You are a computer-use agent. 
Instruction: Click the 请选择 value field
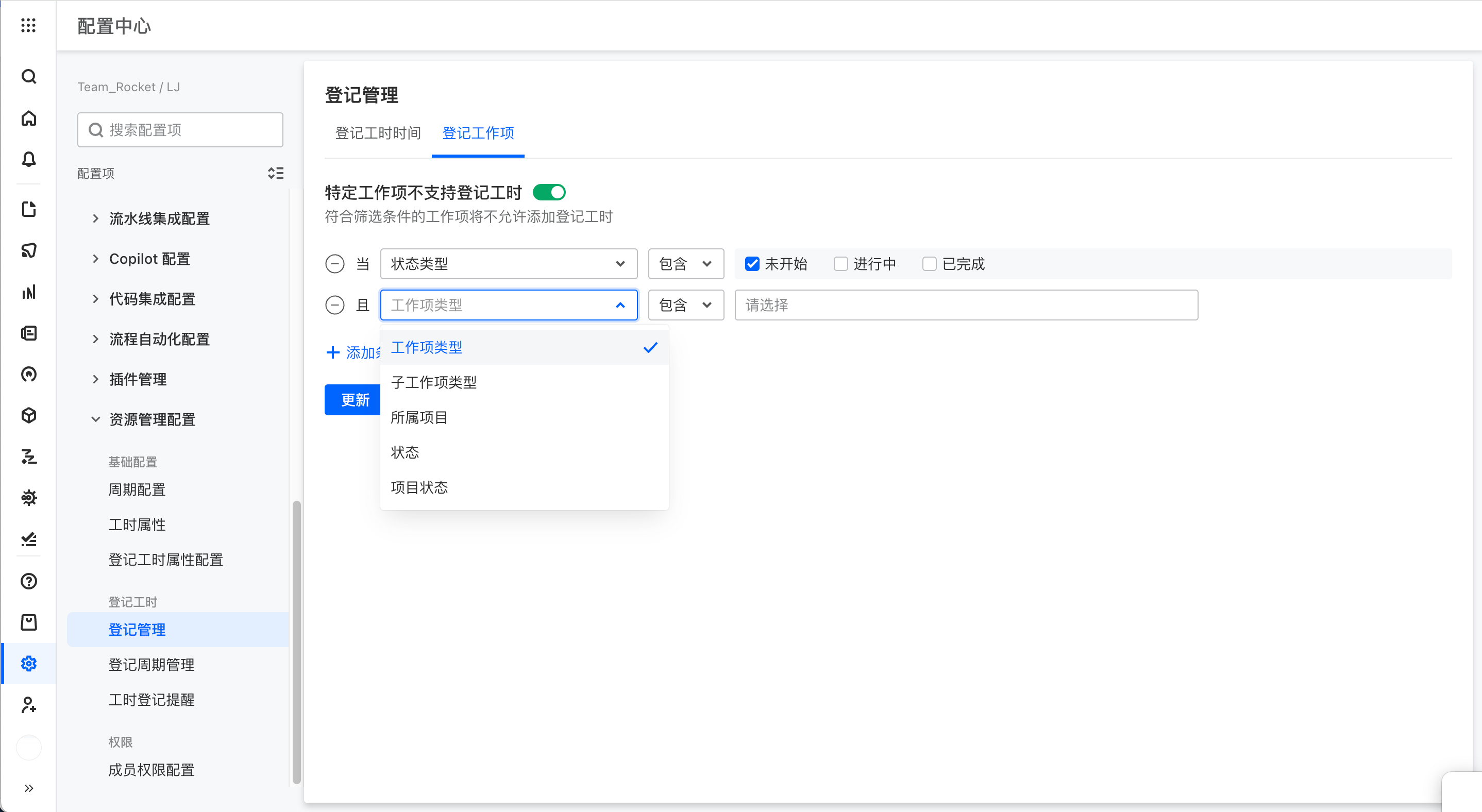tap(966, 305)
